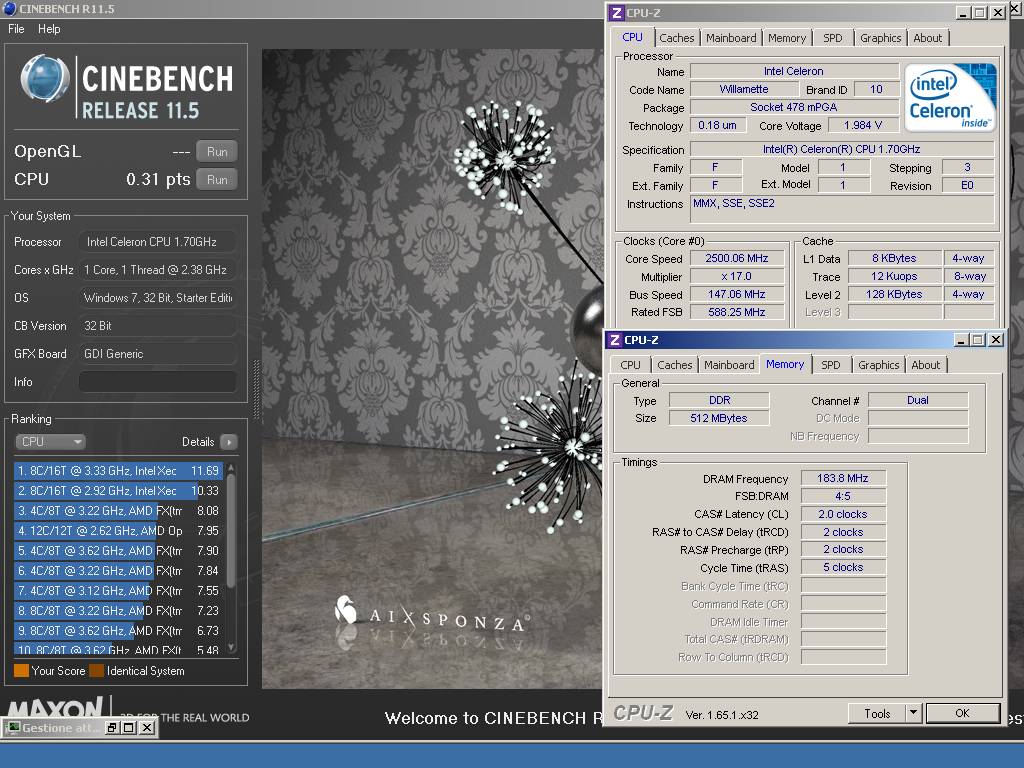Viewport: 1024px width, 768px height.
Task: Minimize the lower CPU-Z window
Action: coord(961,340)
